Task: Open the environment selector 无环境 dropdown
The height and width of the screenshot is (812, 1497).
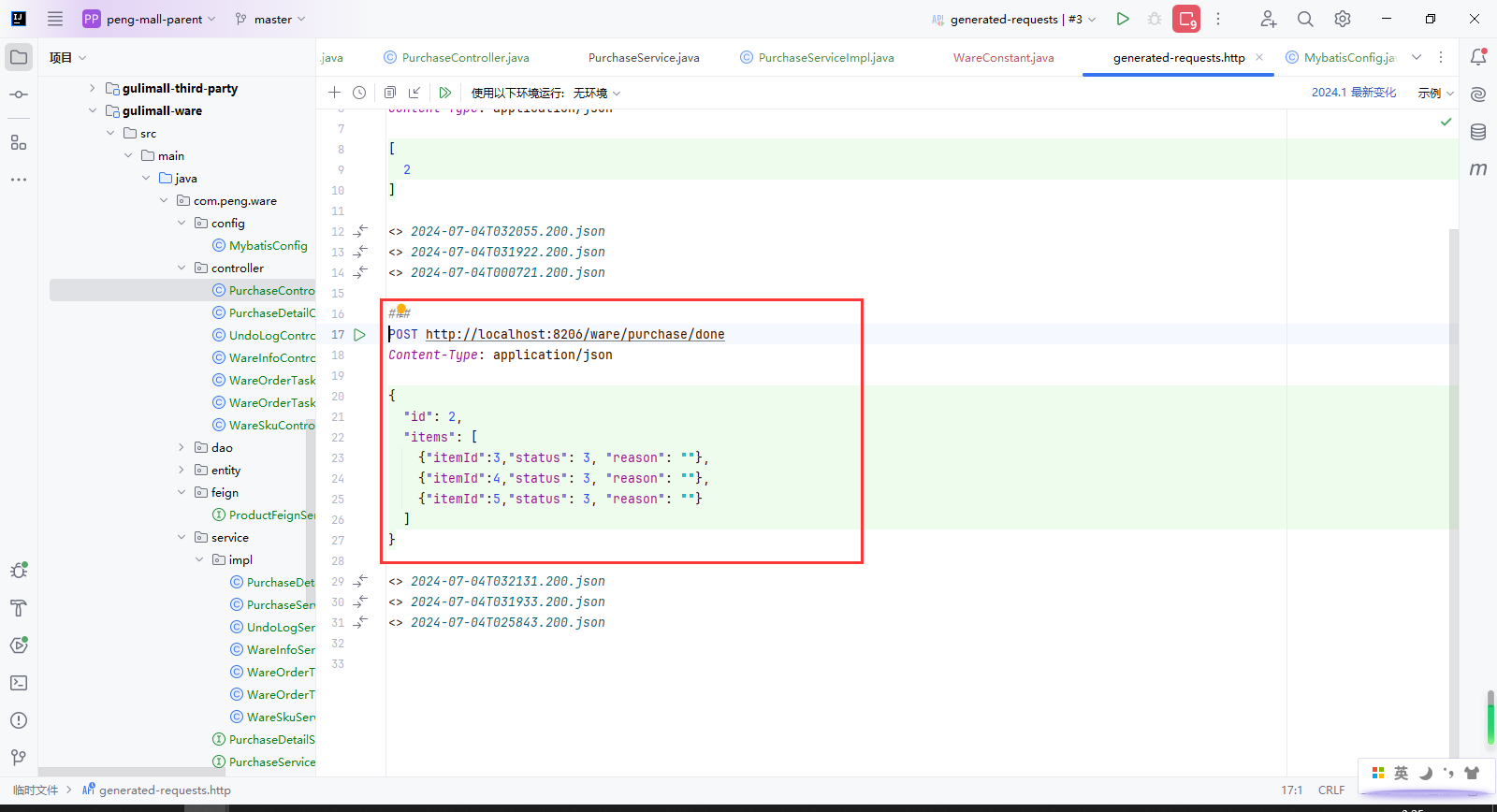Action: 597,93
